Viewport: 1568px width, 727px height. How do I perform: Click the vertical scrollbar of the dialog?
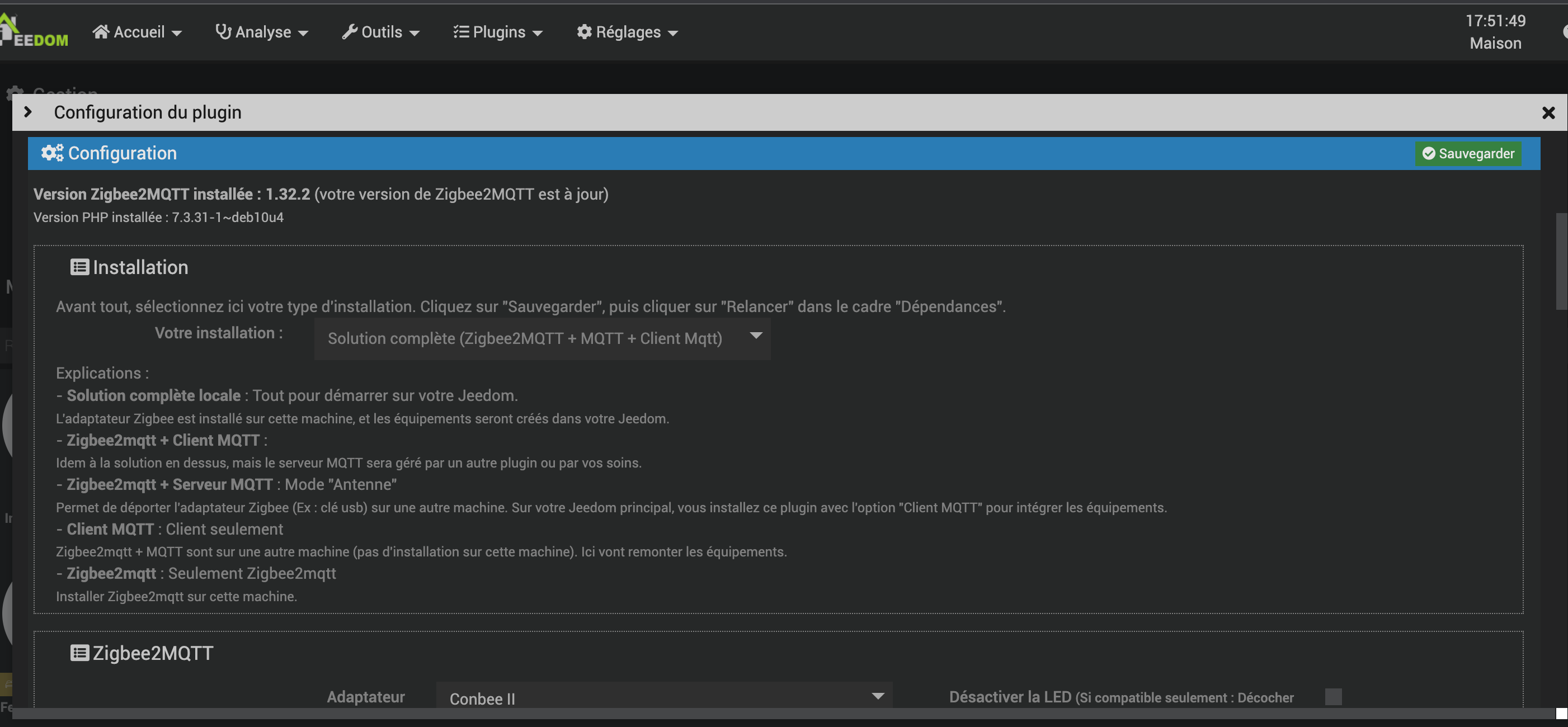point(1561,262)
